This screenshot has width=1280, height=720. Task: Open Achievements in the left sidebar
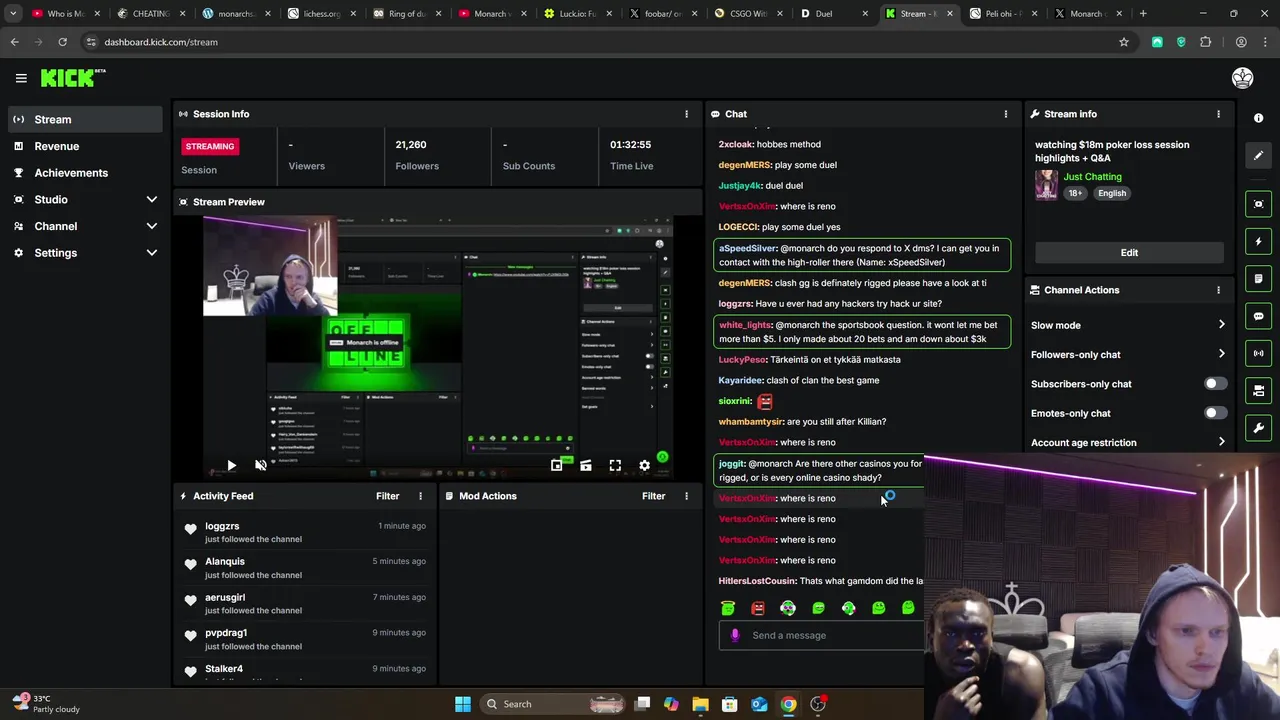coord(85,173)
